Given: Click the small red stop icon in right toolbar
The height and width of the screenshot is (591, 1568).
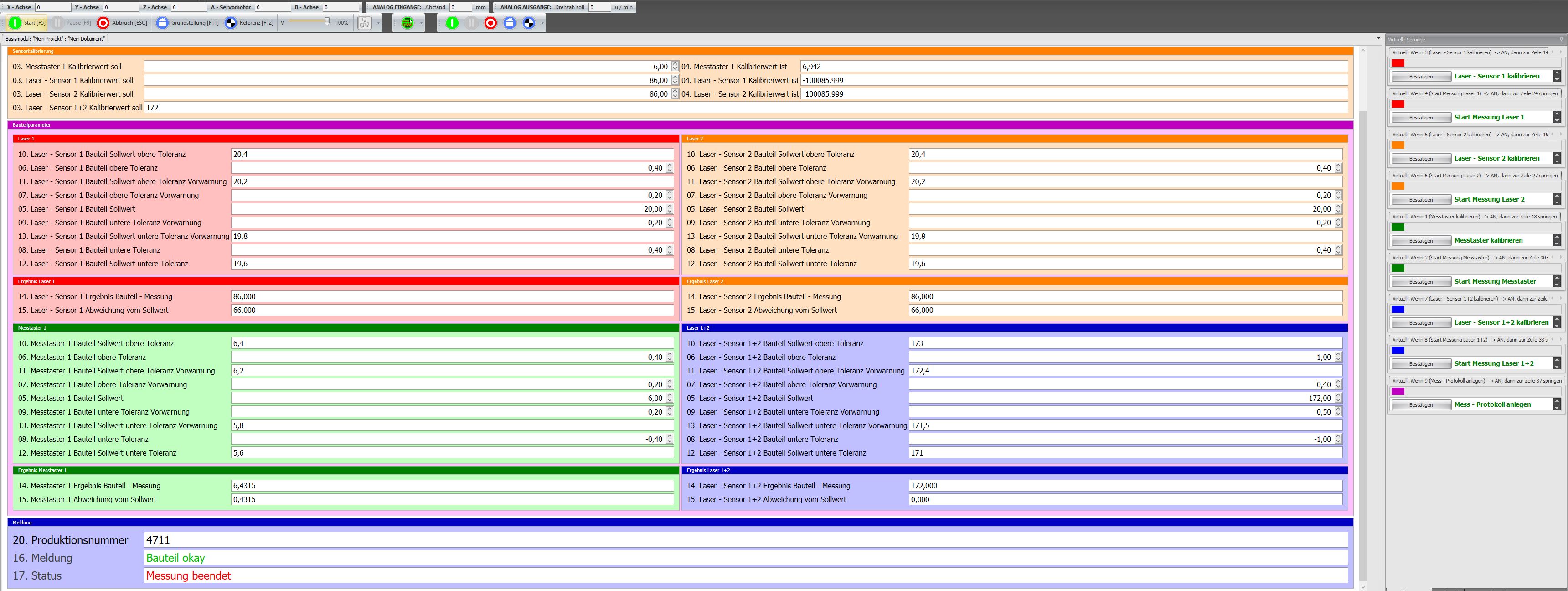Looking at the screenshot, I should coord(490,23).
